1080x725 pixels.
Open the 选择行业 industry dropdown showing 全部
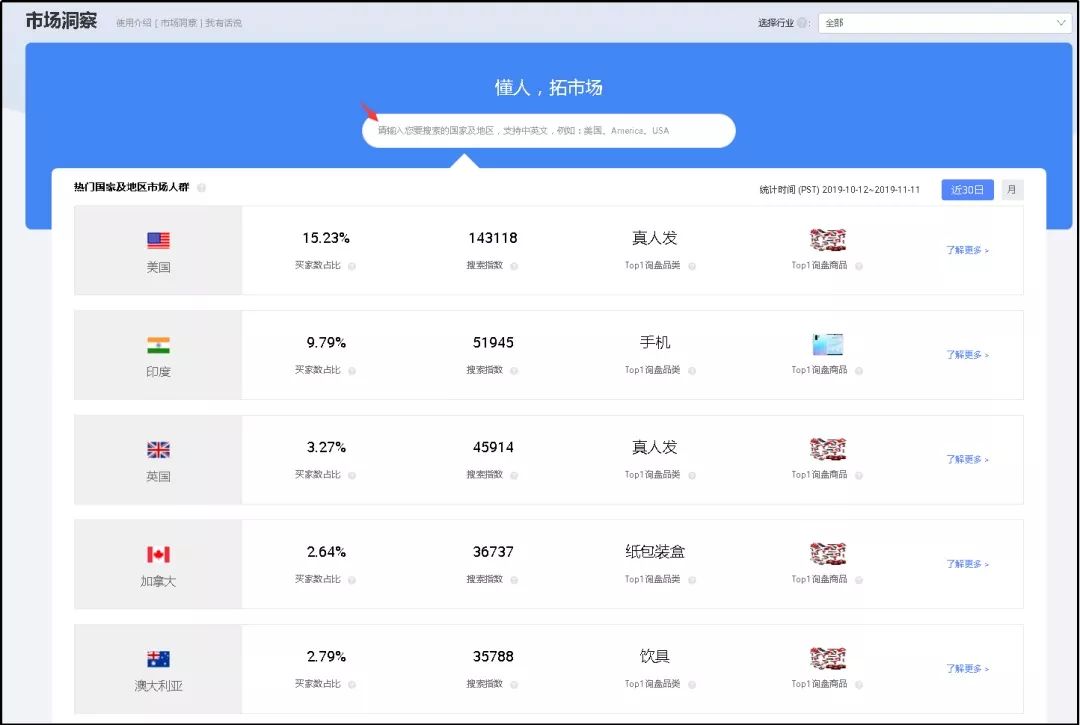point(944,22)
